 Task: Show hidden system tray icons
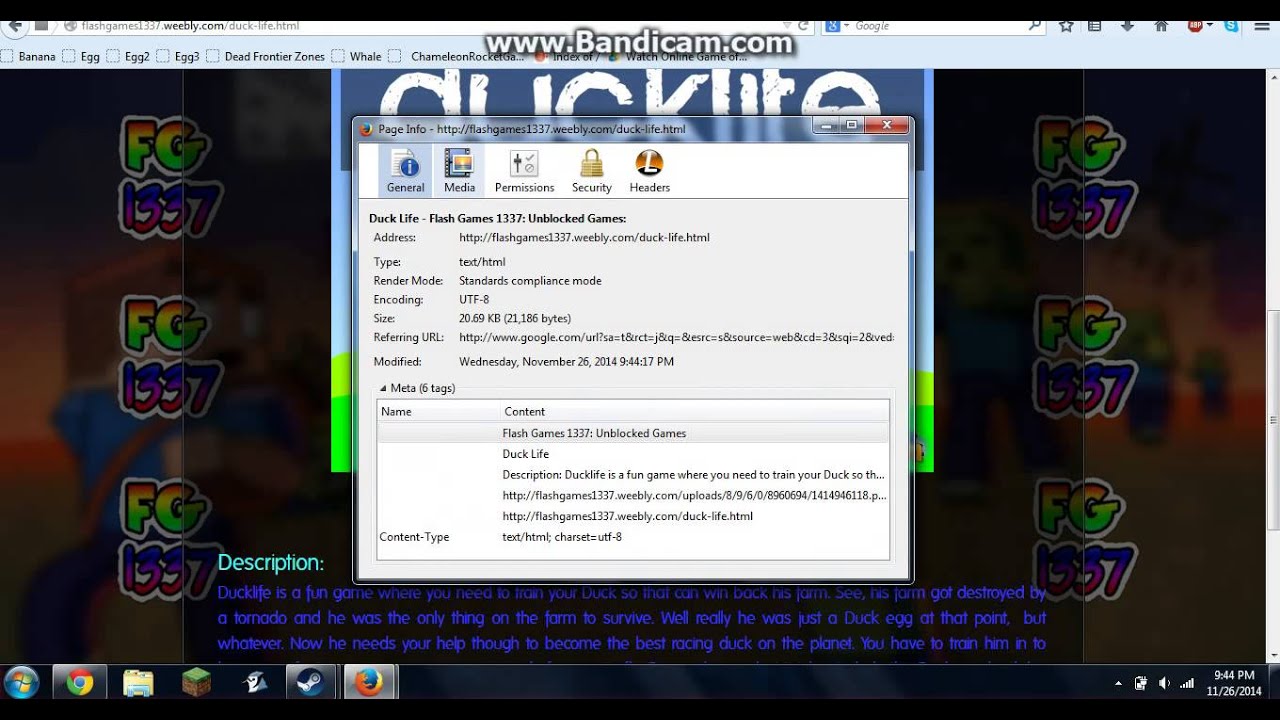click(1118, 684)
